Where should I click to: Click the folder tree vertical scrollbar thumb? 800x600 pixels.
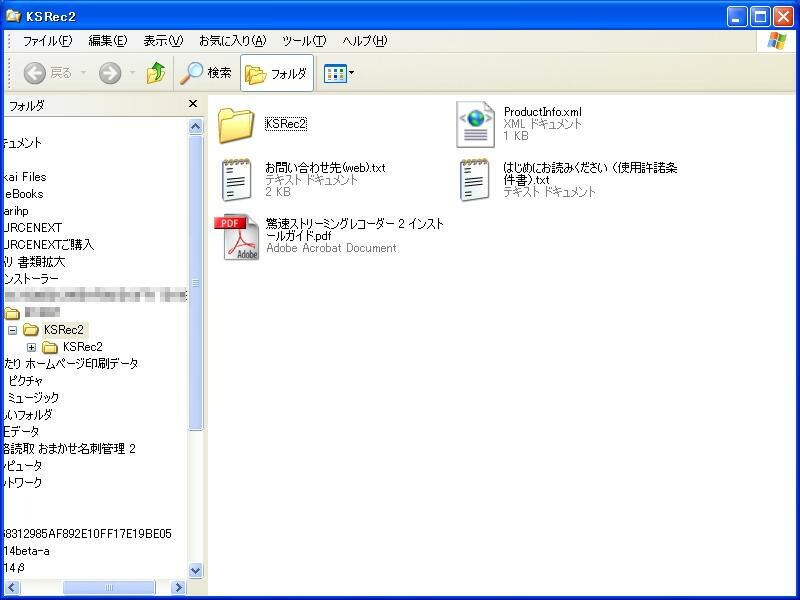pyautogui.click(x=195, y=283)
